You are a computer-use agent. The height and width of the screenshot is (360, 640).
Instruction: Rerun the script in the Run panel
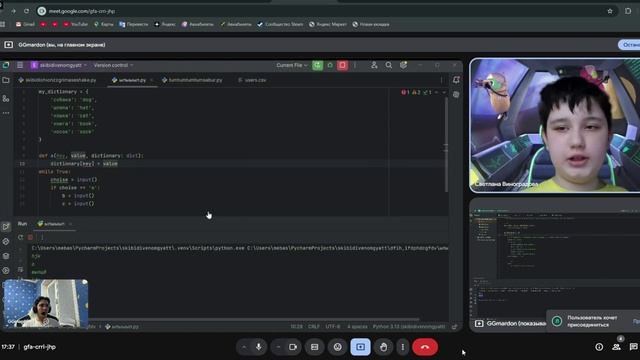(x=20, y=237)
